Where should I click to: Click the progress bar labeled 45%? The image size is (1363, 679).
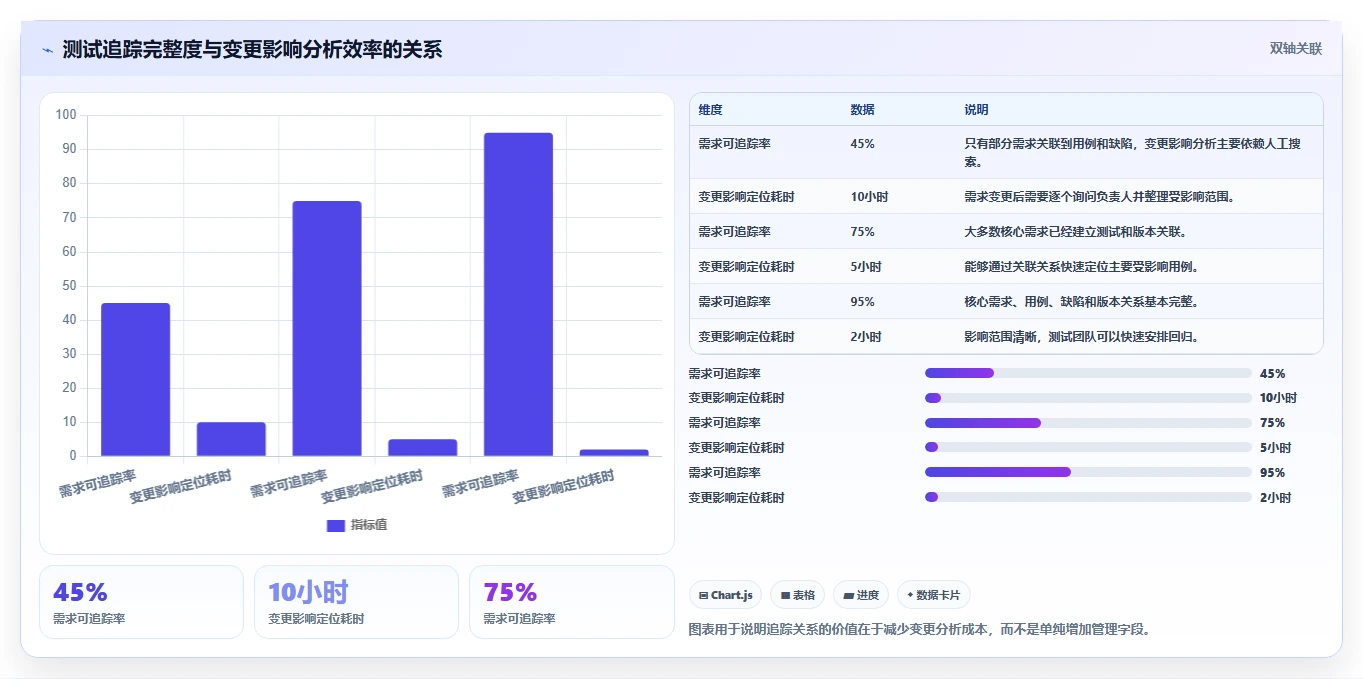point(1088,373)
